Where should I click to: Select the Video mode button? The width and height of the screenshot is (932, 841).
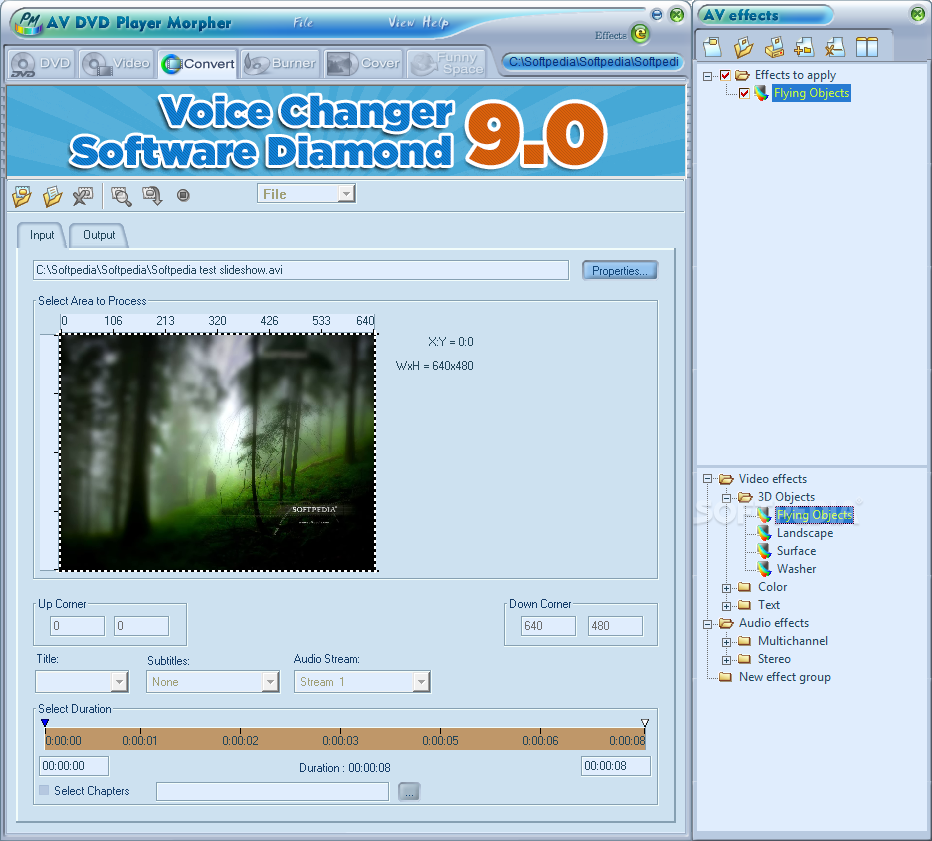116,64
